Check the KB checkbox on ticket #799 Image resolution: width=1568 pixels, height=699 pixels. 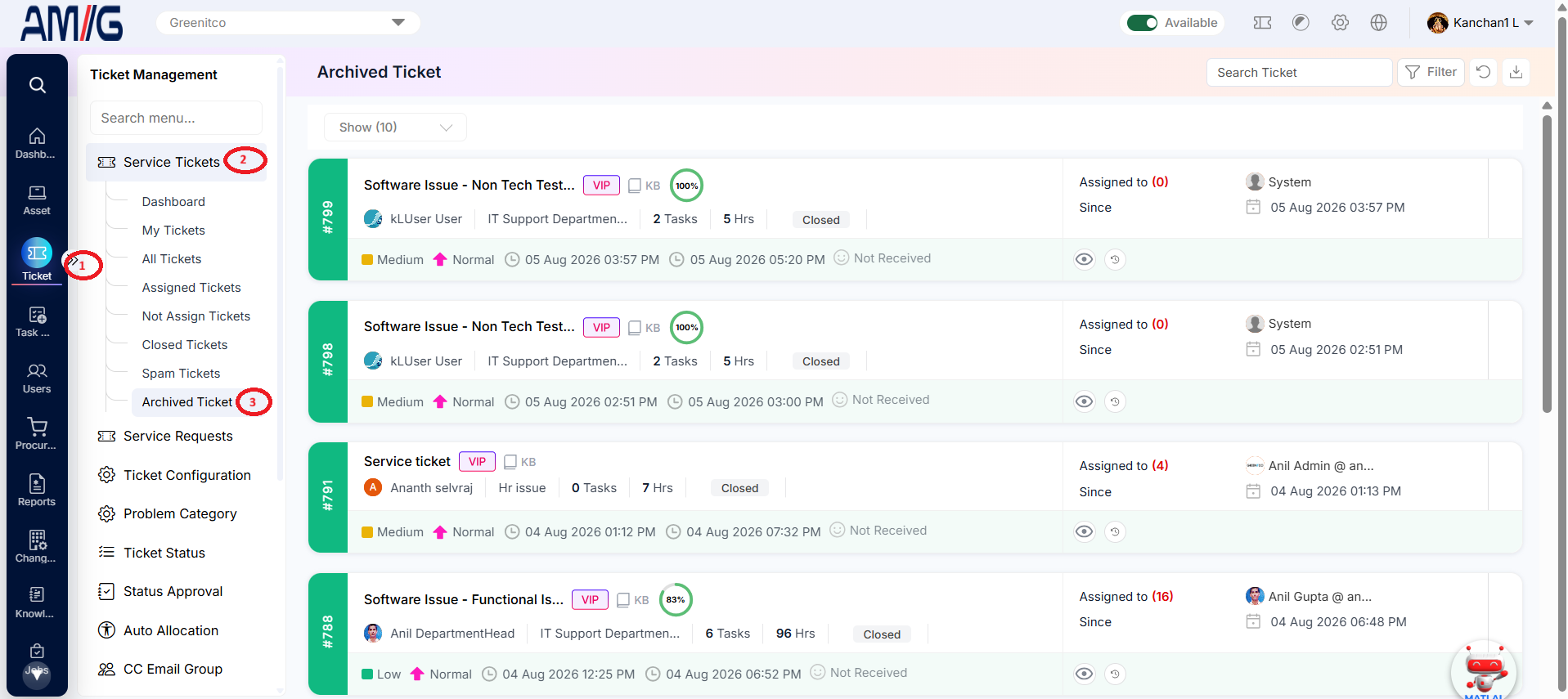point(634,186)
